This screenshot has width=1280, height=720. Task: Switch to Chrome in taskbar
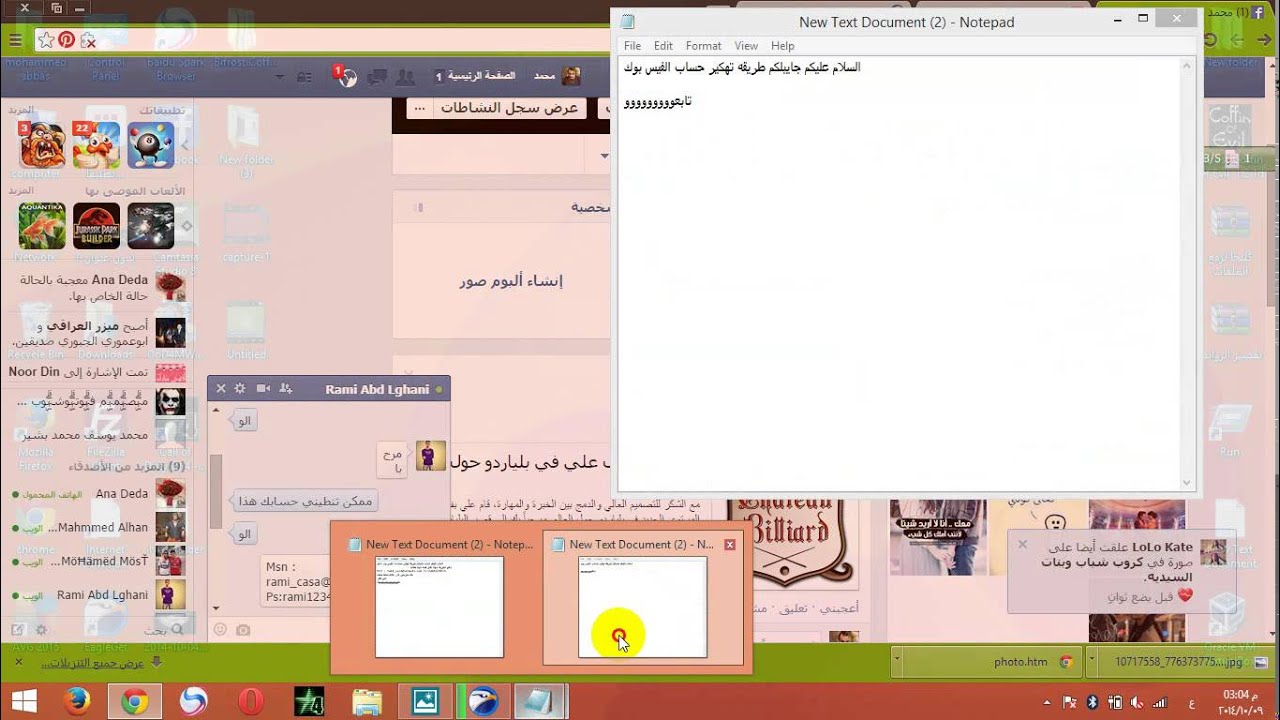(x=135, y=701)
